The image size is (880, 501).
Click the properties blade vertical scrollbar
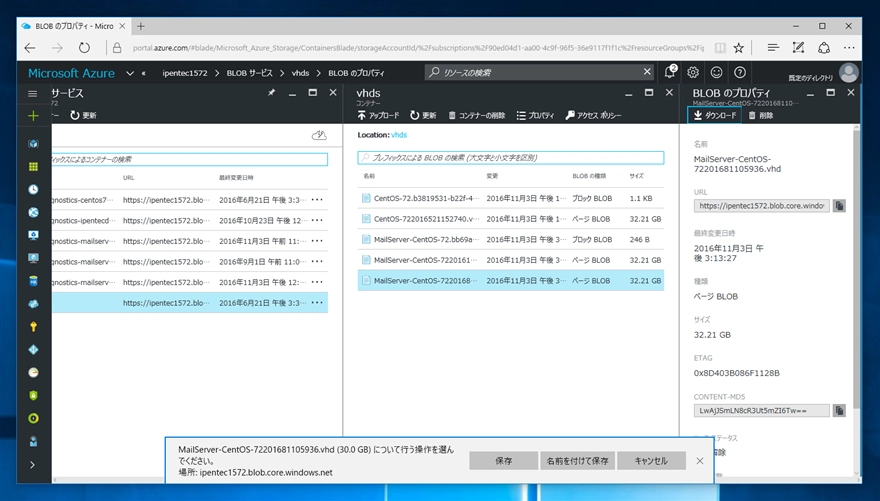[x=856, y=269]
